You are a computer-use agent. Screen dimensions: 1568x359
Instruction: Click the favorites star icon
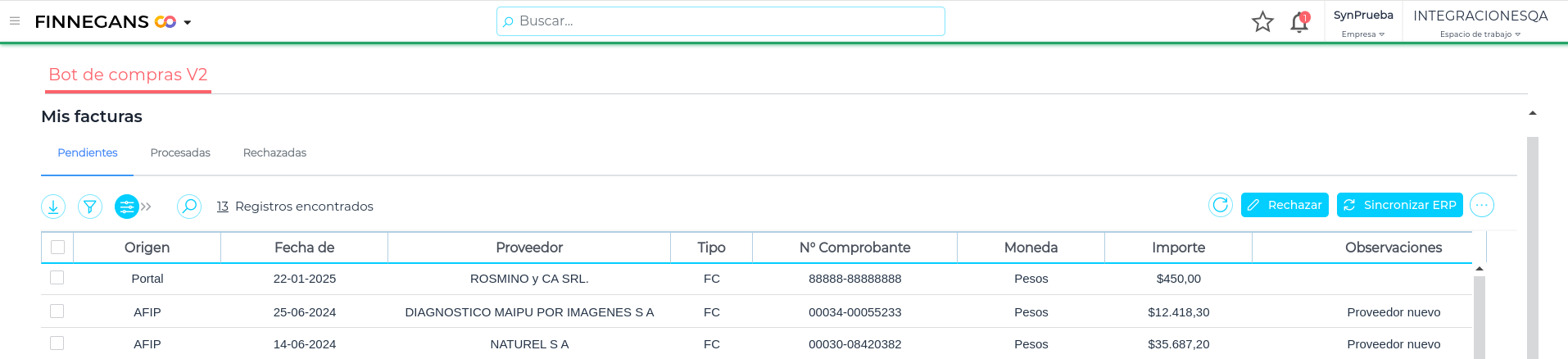point(1262,22)
